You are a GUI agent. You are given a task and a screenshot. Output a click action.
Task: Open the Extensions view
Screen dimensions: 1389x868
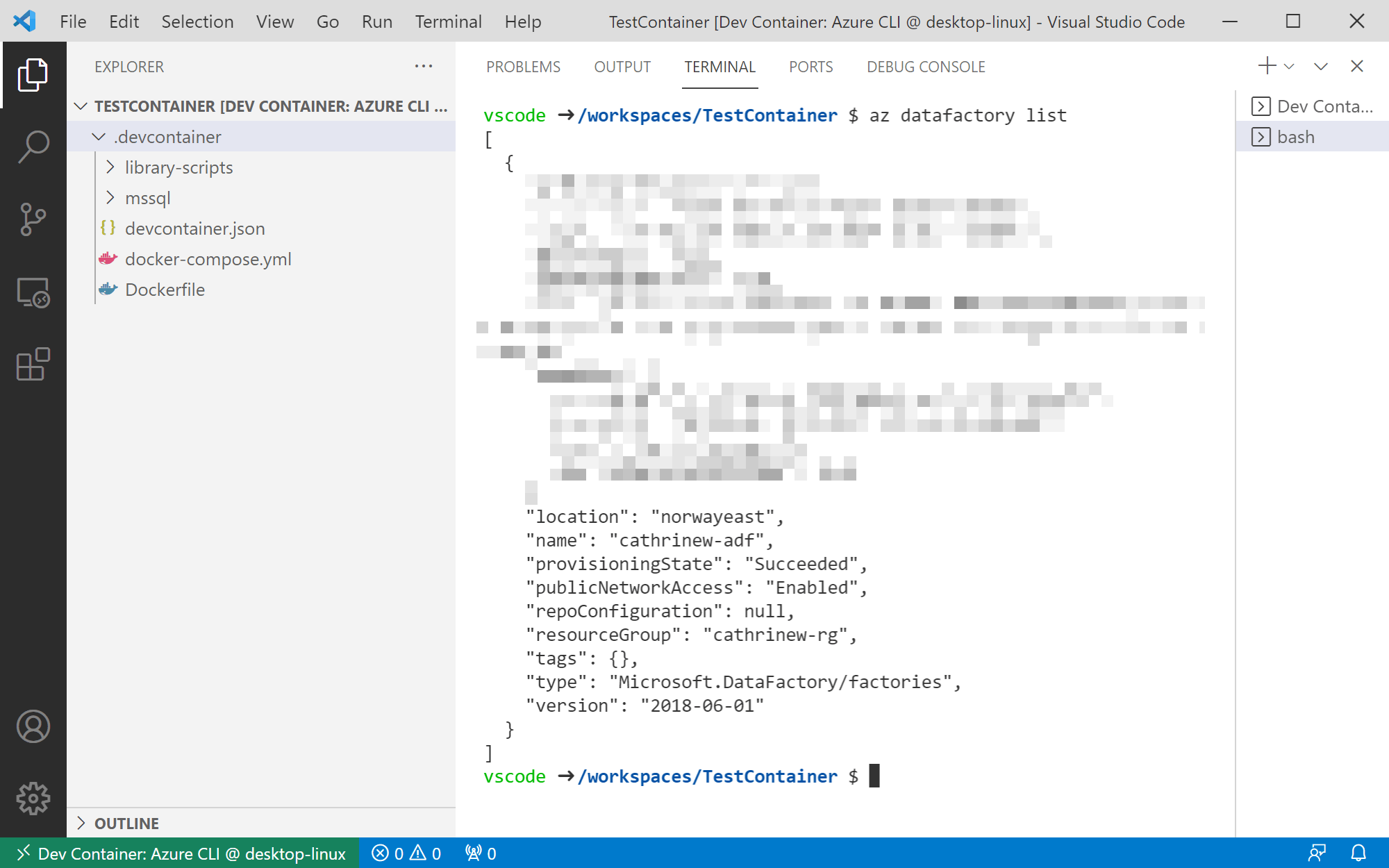pos(33,365)
